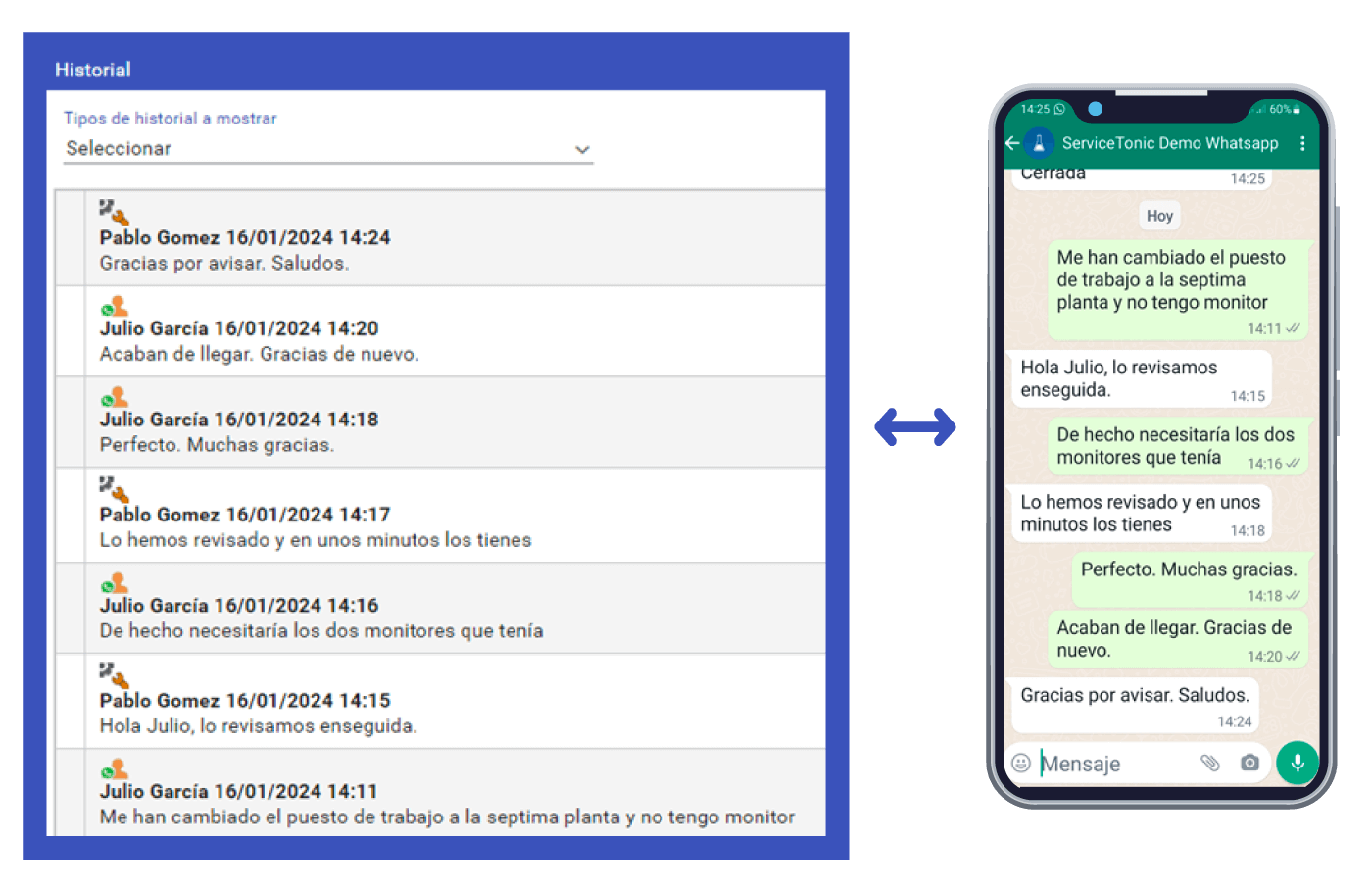Screen dimensions: 1372x891
Task: Open the three-dot menu in WhatsApp chat
Action: pyautogui.click(x=1302, y=143)
